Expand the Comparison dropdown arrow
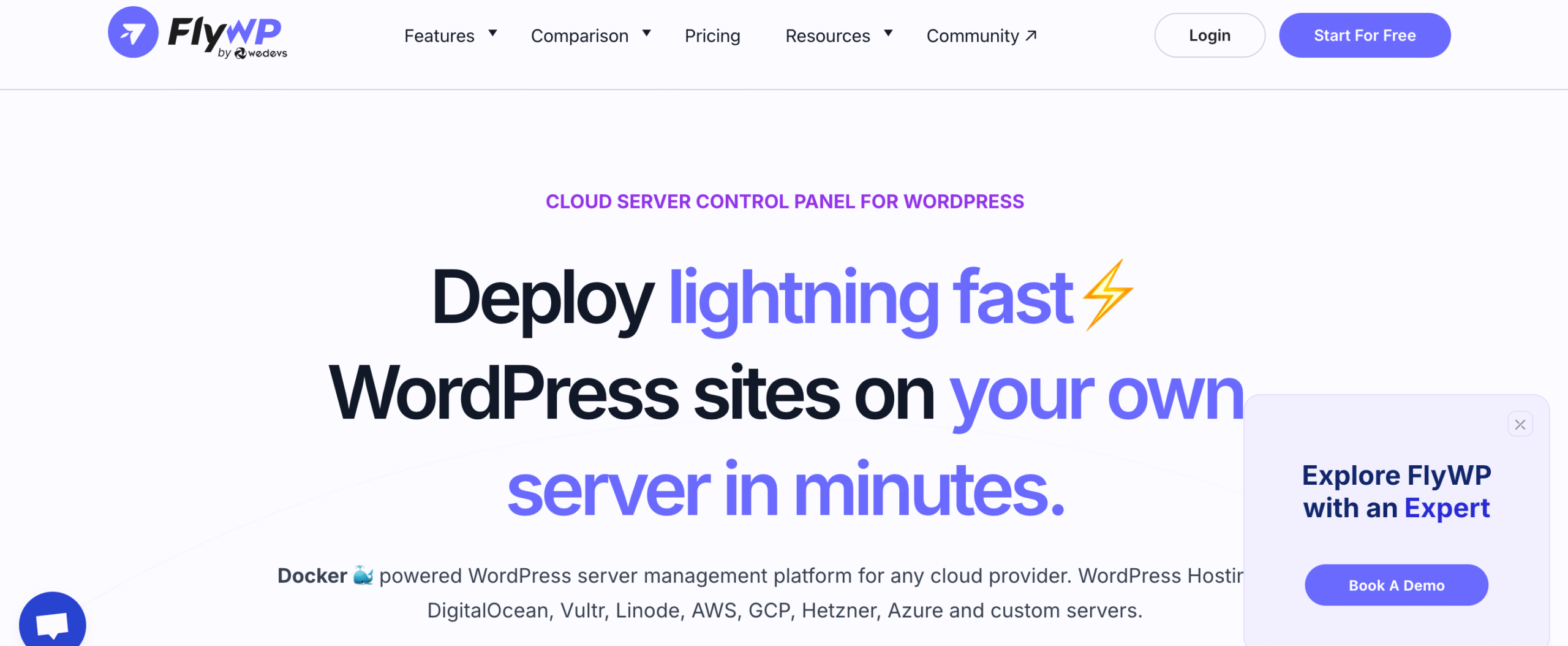Screen dimensions: 1568x646 [x=646, y=33]
